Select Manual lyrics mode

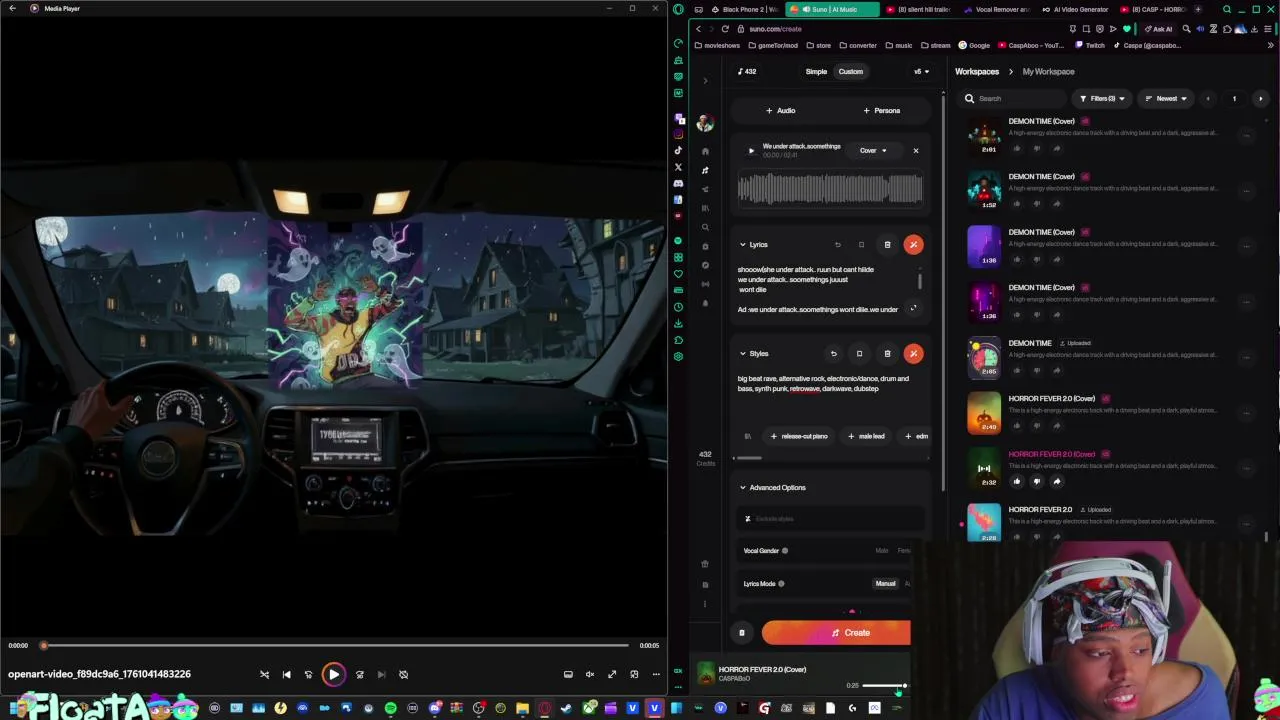(886, 584)
